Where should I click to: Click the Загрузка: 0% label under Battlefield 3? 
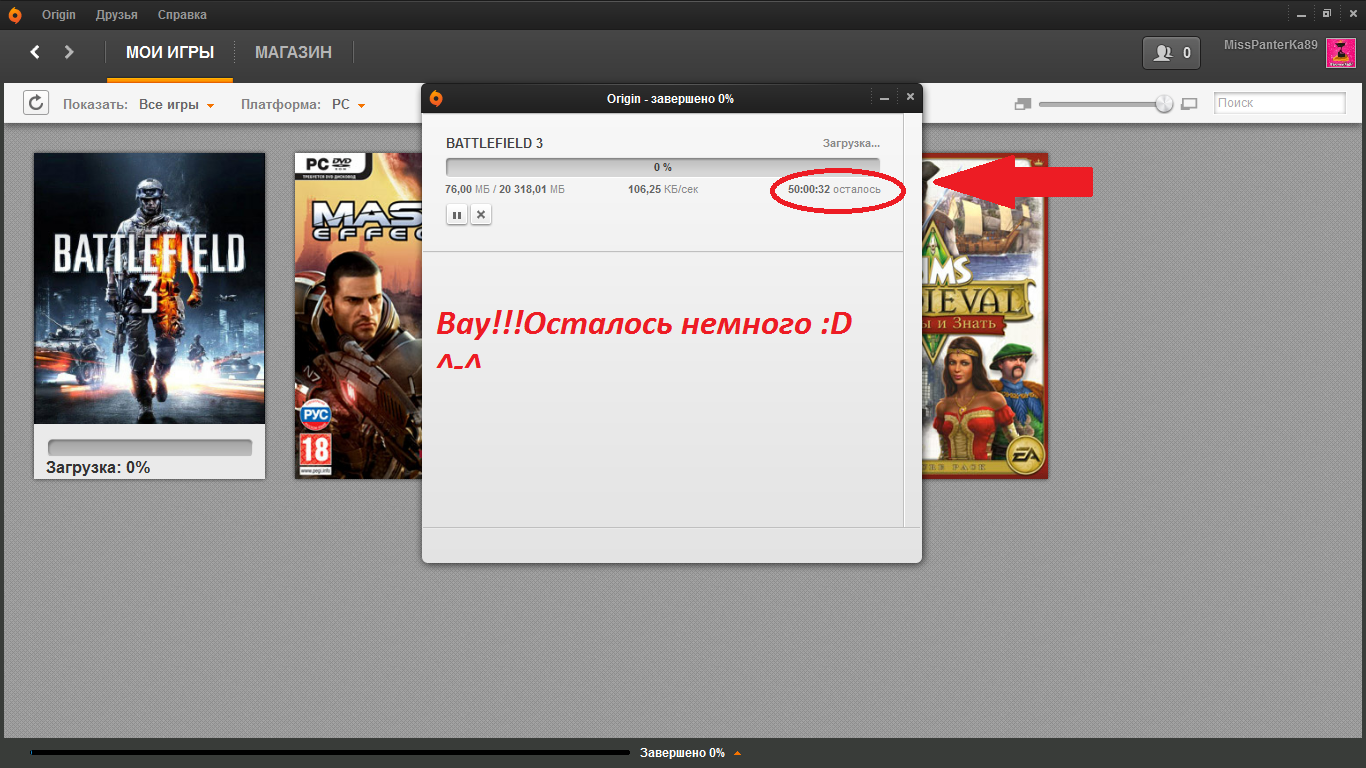click(x=98, y=467)
